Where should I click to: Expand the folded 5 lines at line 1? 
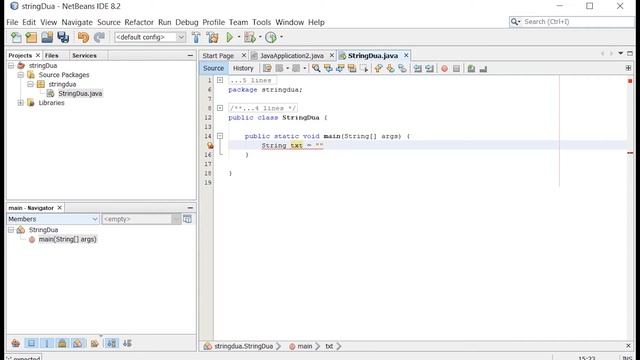point(220,80)
